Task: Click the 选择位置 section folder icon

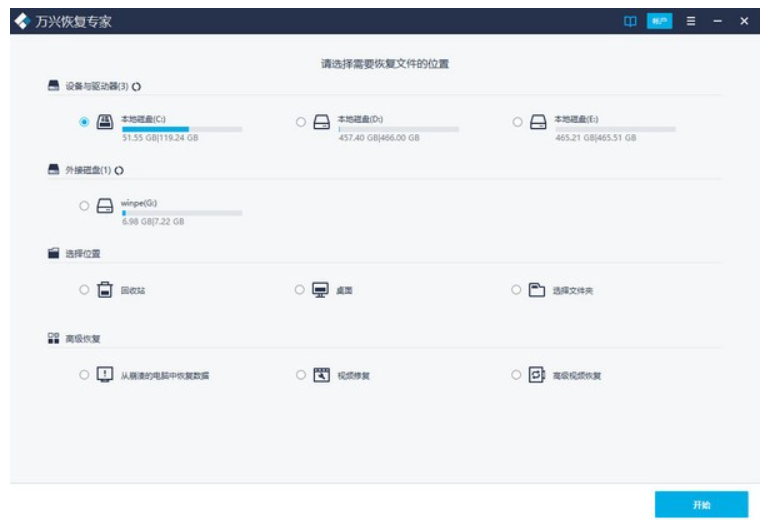Action: 53,253
